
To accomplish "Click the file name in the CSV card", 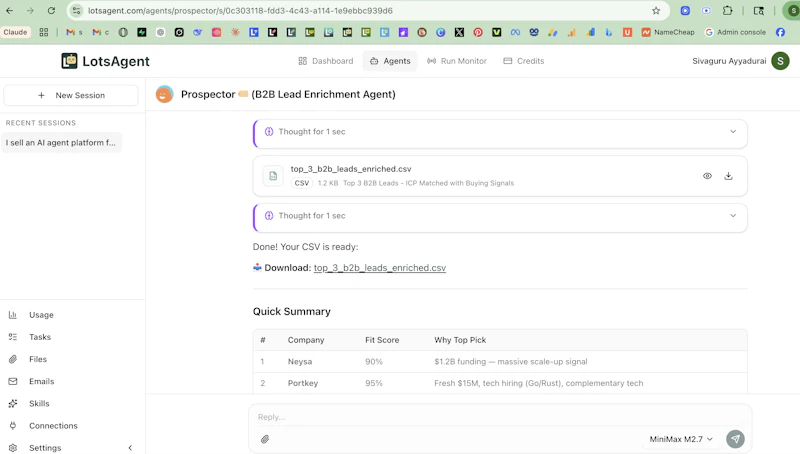I will (351, 169).
